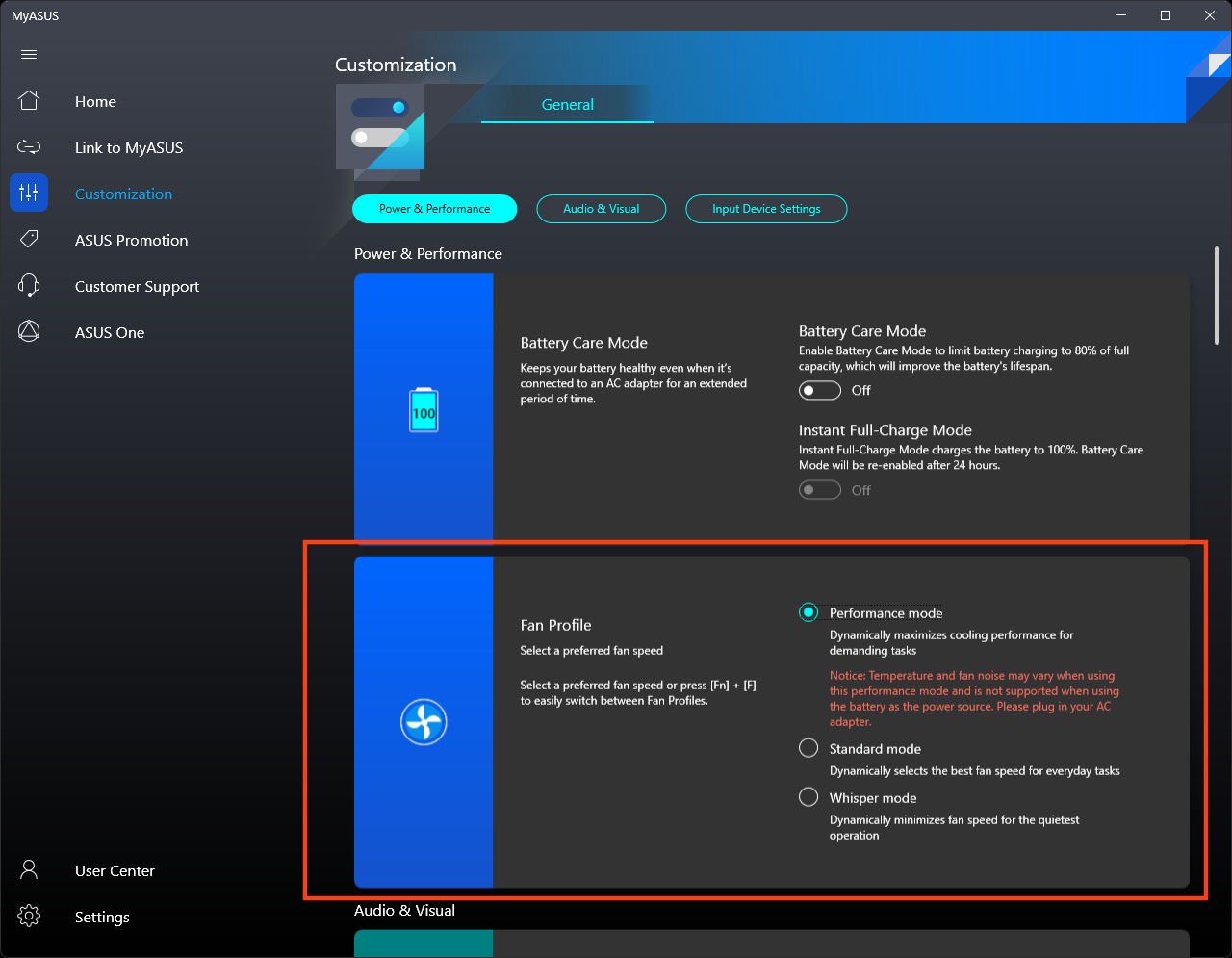The width and height of the screenshot is (1232, 958).
Task: Click the Home house icon
Action: [x=29, y=101]
